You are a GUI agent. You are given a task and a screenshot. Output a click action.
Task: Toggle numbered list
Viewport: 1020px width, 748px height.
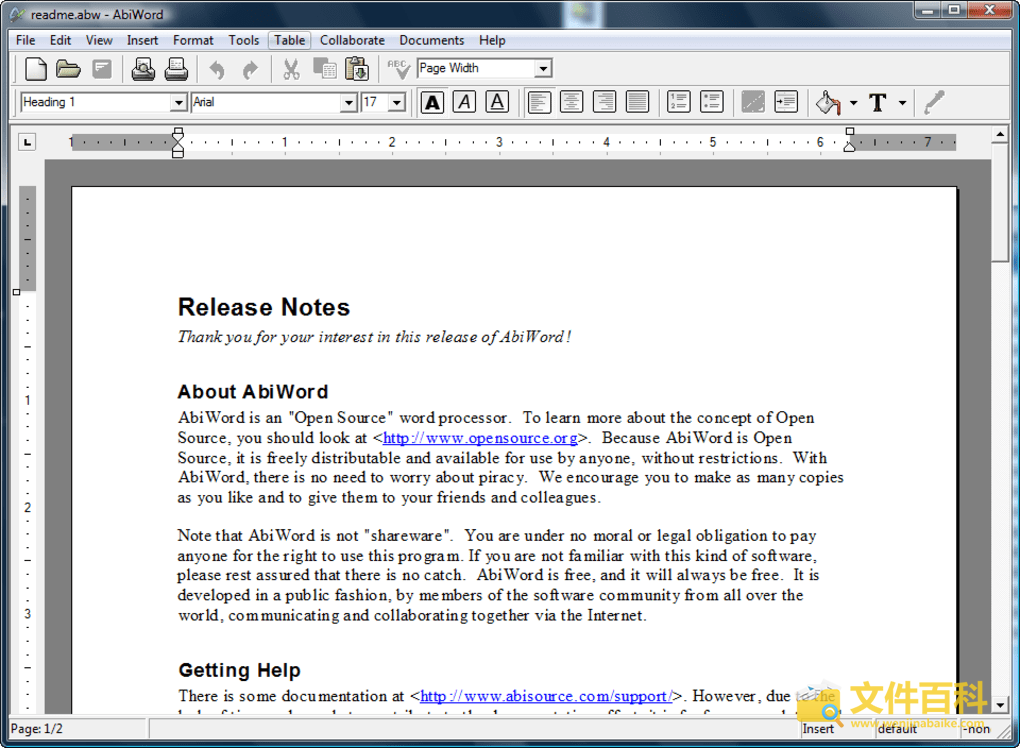(x=678, y=102)
